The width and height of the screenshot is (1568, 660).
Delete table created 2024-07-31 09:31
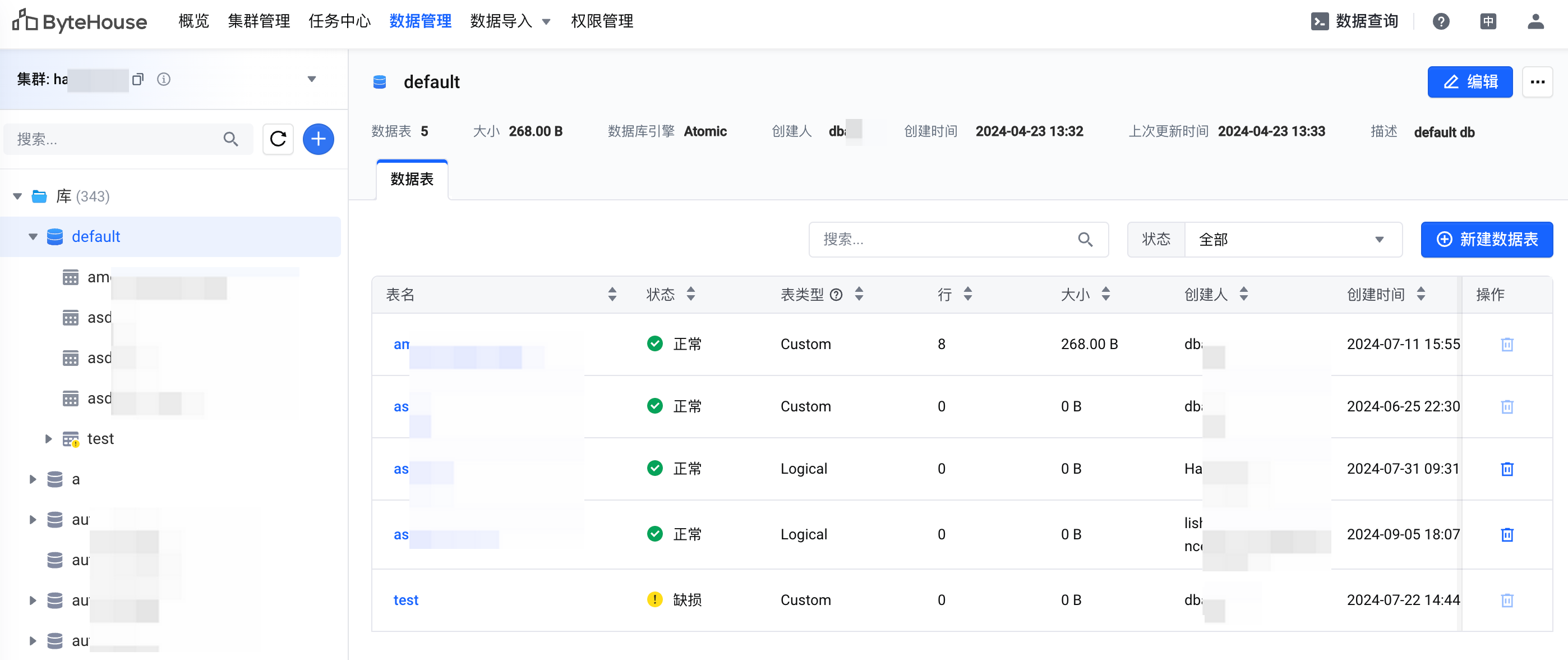[1507, 469]
